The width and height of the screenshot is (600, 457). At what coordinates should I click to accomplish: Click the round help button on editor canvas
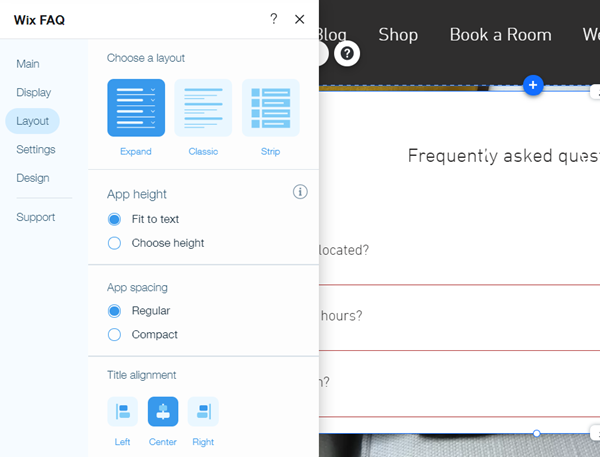[x=347, y=53]
